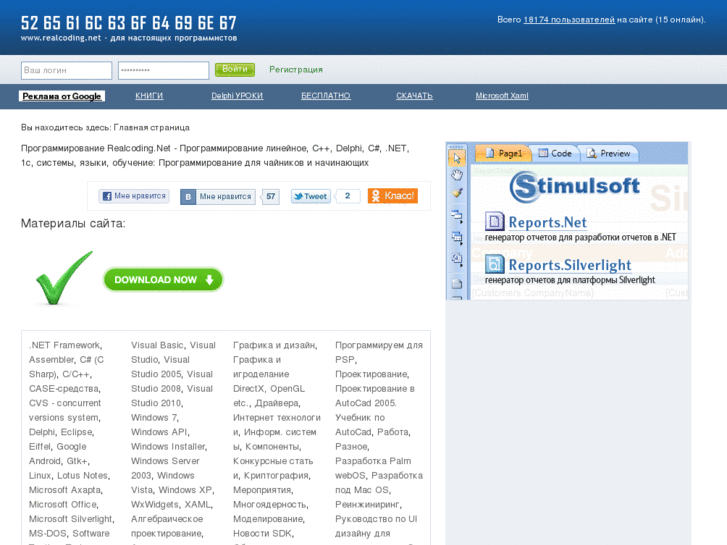Click the Stimulsoft logo
The width and height of the screenshot is (727, 545).
[x=574, y=186]
